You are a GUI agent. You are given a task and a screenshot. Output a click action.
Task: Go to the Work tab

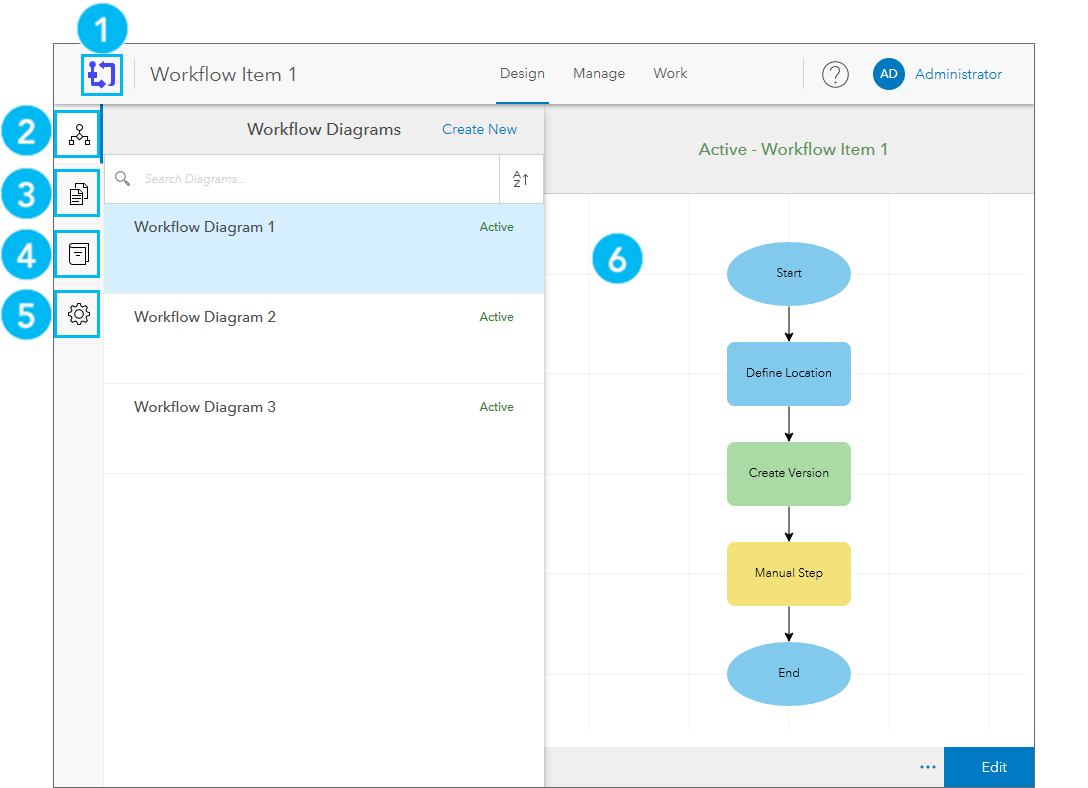coord(670,74)
